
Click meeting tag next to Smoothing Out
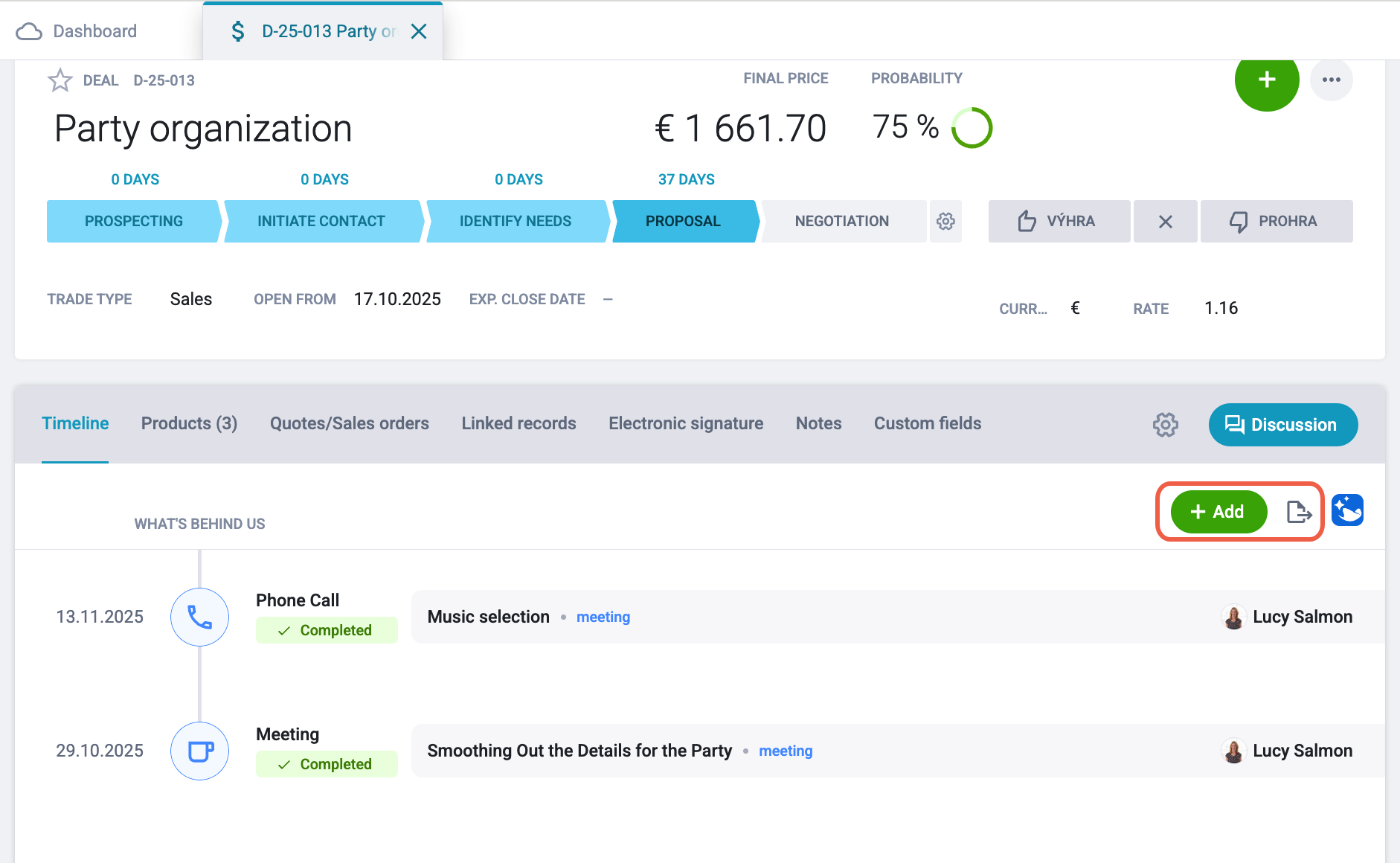[x=786, y=751]
